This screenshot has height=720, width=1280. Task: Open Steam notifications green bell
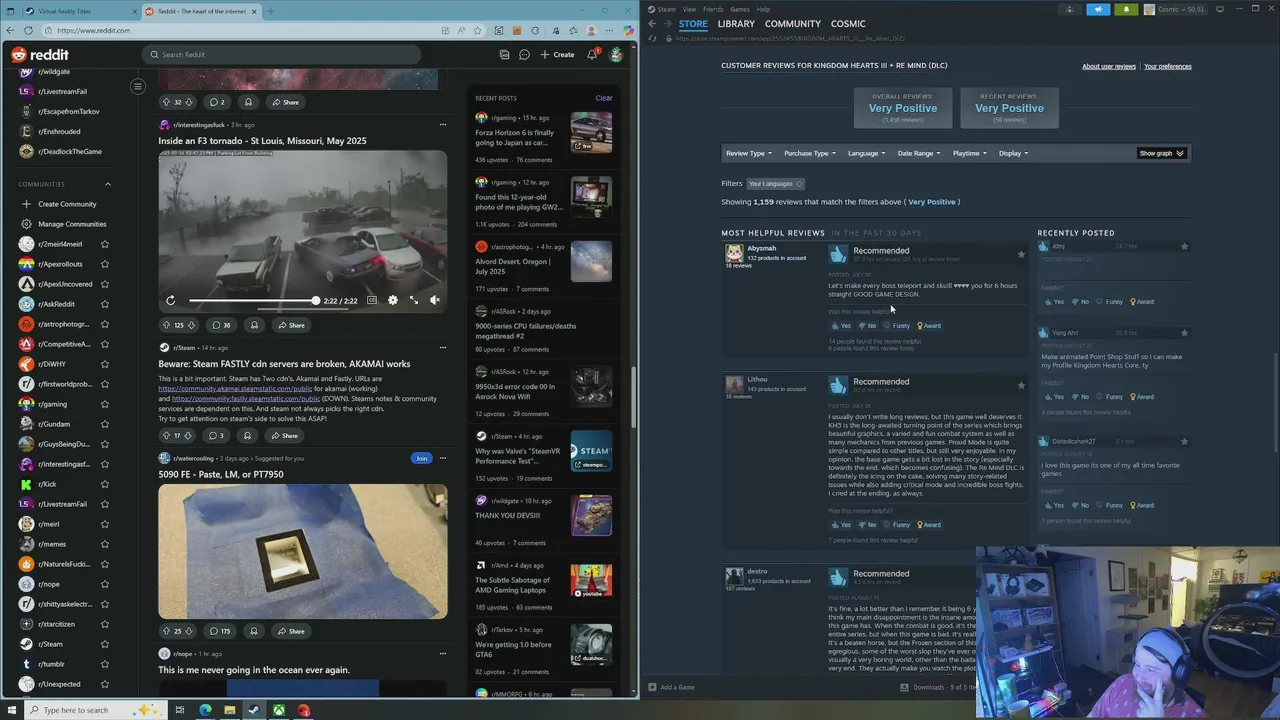(x=1126, y=9)
